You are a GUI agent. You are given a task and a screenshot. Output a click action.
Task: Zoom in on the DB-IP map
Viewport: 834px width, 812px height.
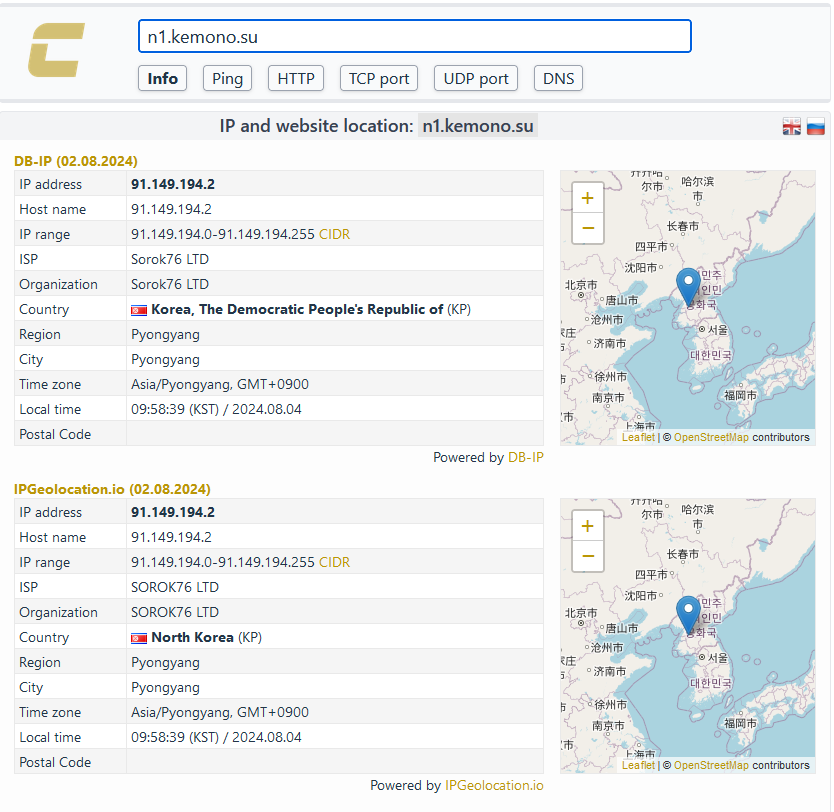pos(587,198)
